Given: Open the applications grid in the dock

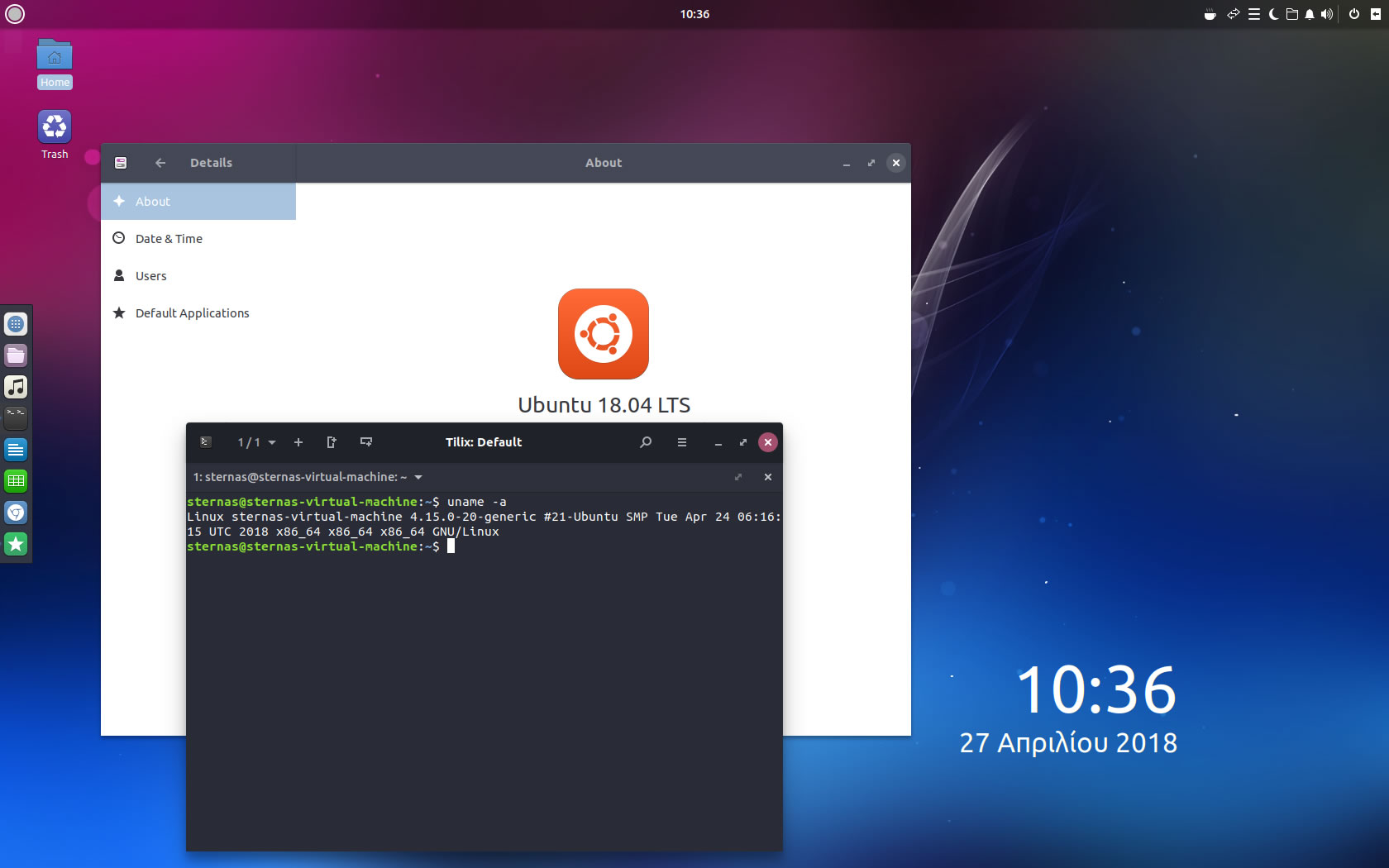Looking at the screenshot, I should [x=16, y=324].
